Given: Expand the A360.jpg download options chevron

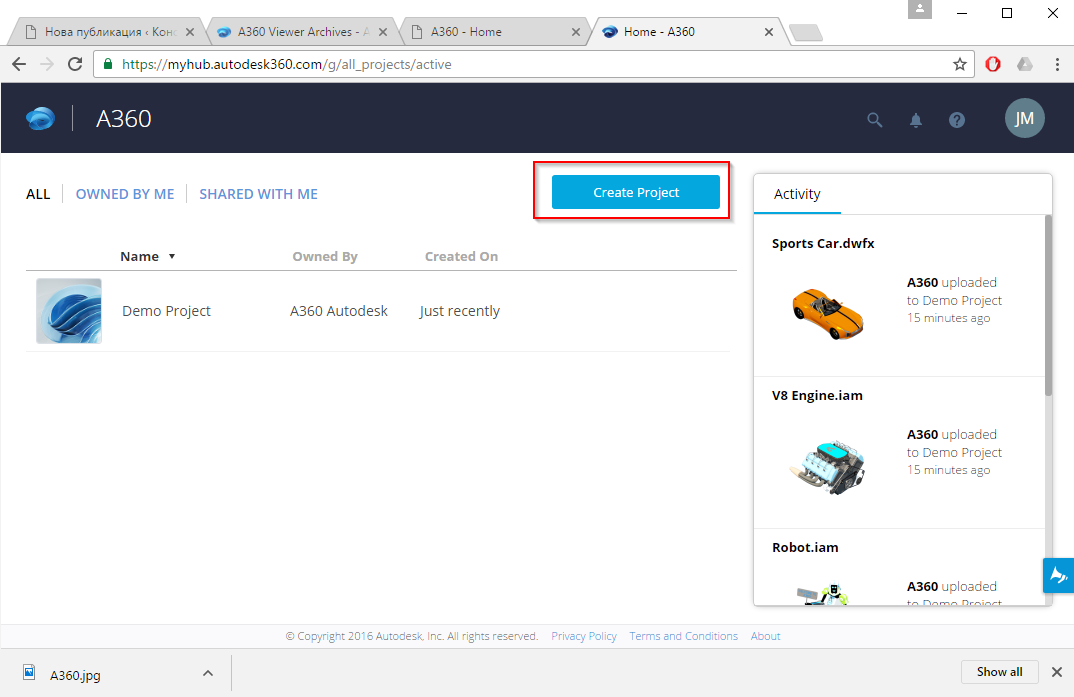Looking at the screenshot, I should pos(208,674).
